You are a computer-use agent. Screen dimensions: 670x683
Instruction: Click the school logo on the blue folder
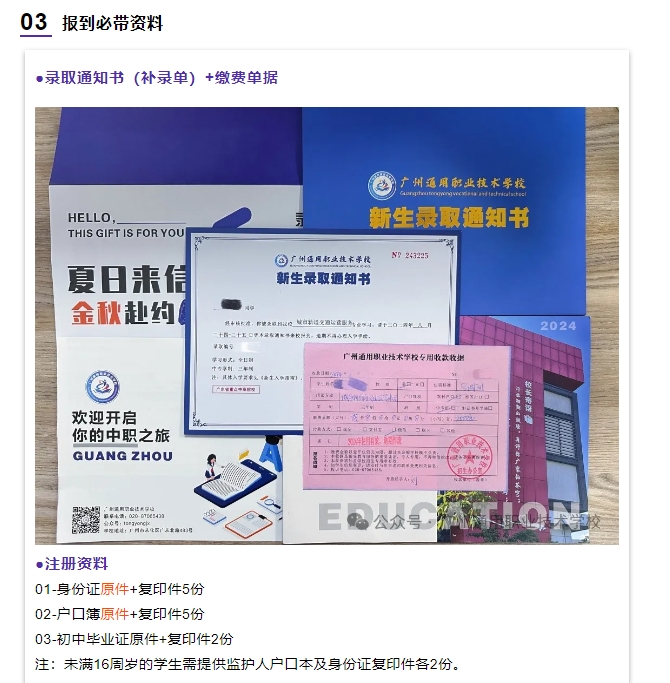coord(382,186)
